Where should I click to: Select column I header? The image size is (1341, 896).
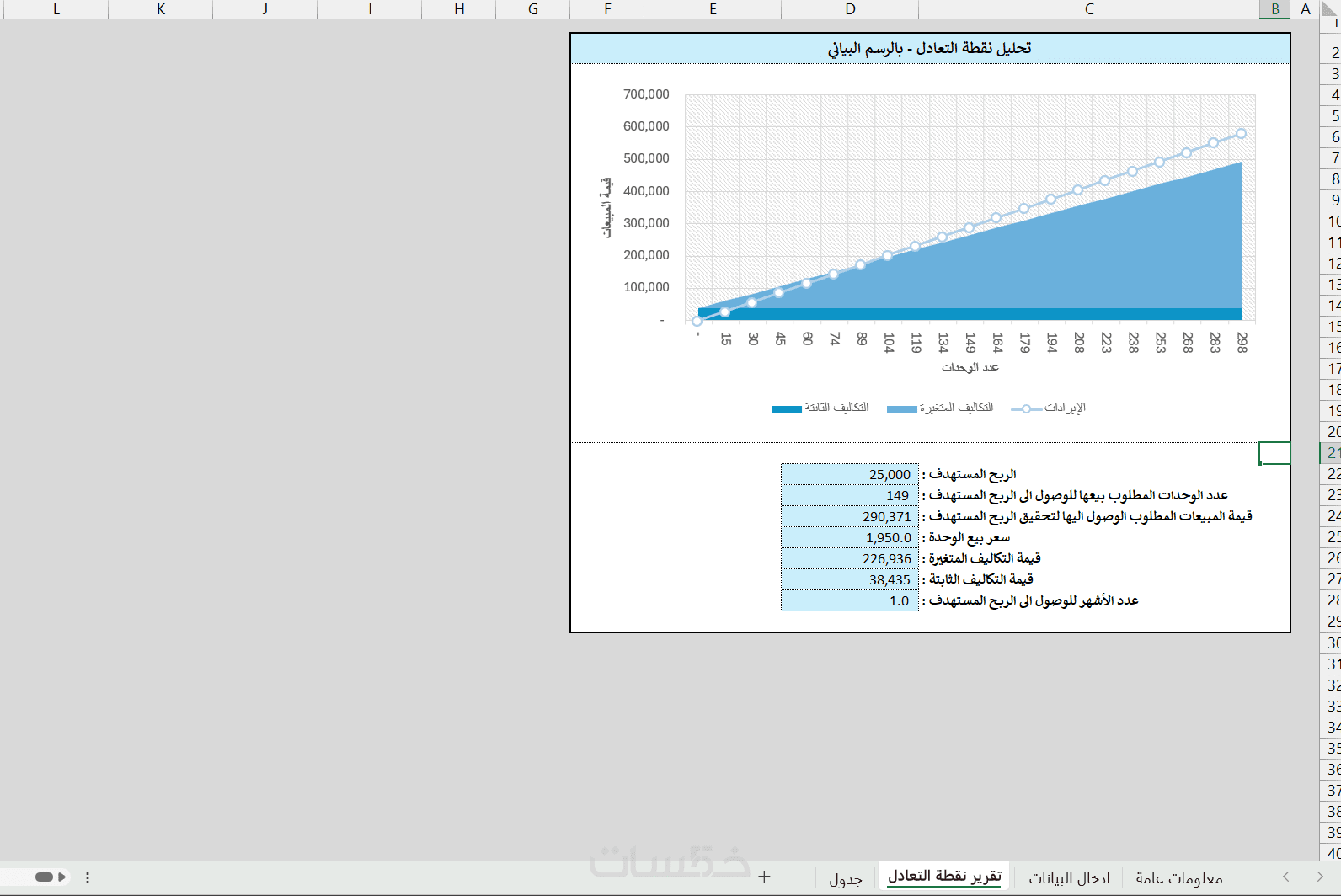coord(370,9)
